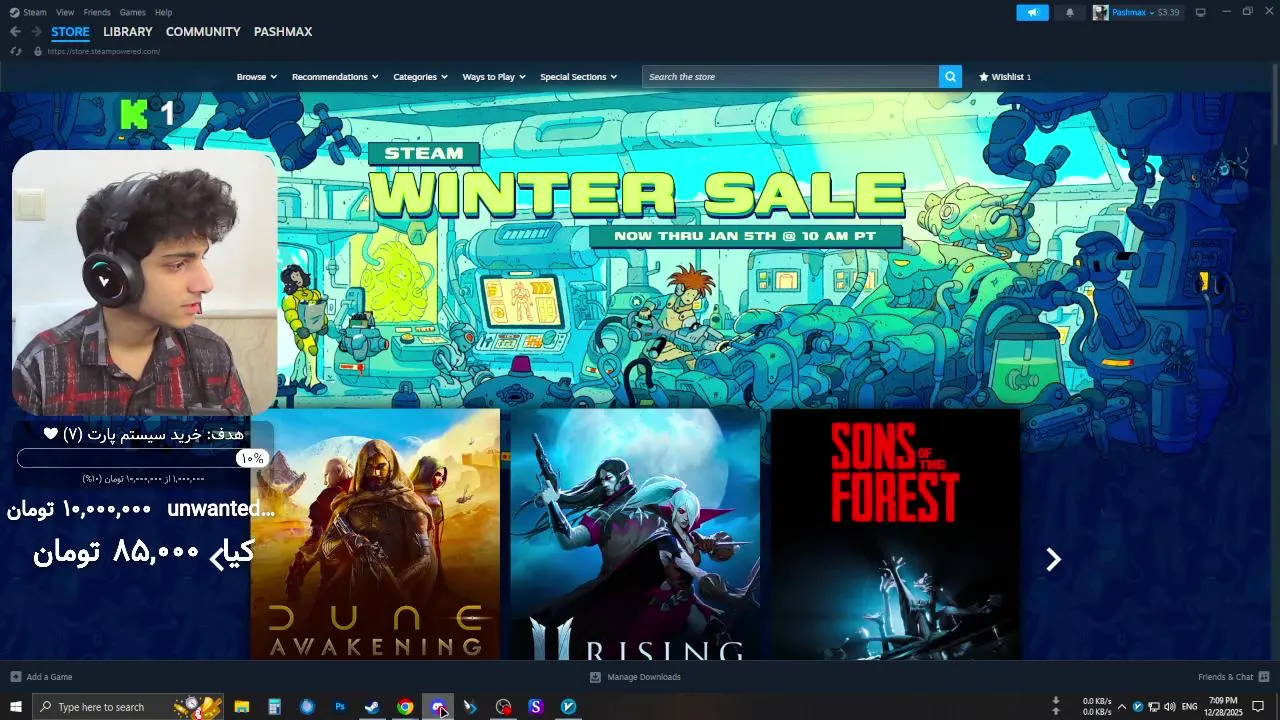Open Steam notifications bell
Viewport: 1280px width, 720px height.
click(x=1070, y=13)
